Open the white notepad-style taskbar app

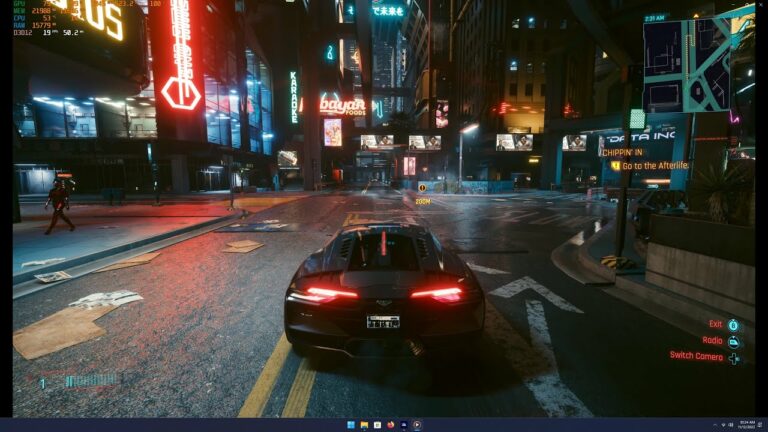[x=377, y=425]
